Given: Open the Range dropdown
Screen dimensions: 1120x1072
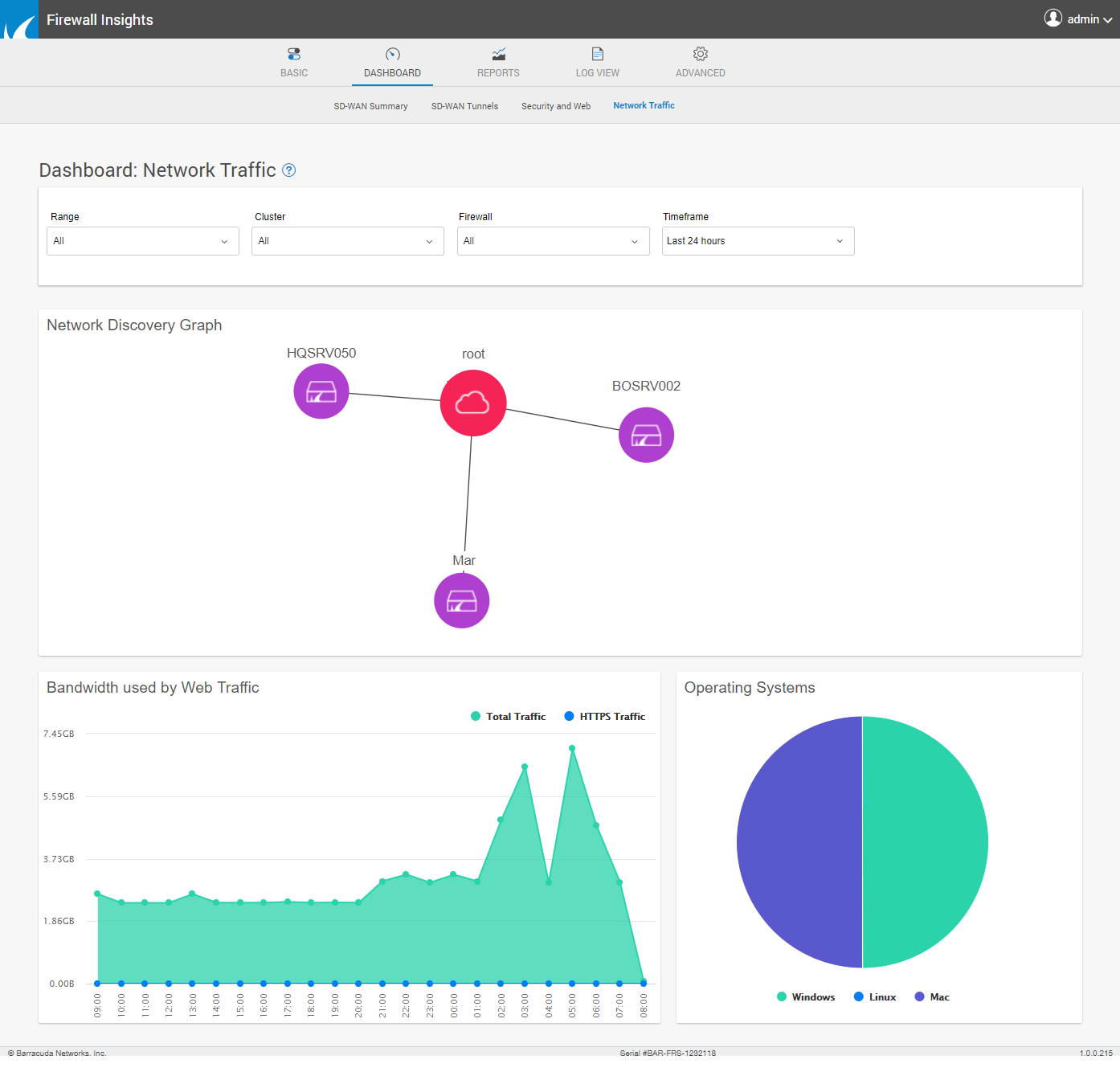Looking at the screenshot, I should [143, 241].
